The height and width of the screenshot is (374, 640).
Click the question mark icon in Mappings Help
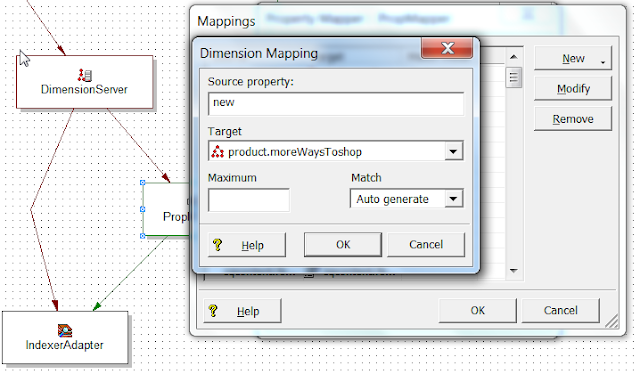tap(213, 311)
